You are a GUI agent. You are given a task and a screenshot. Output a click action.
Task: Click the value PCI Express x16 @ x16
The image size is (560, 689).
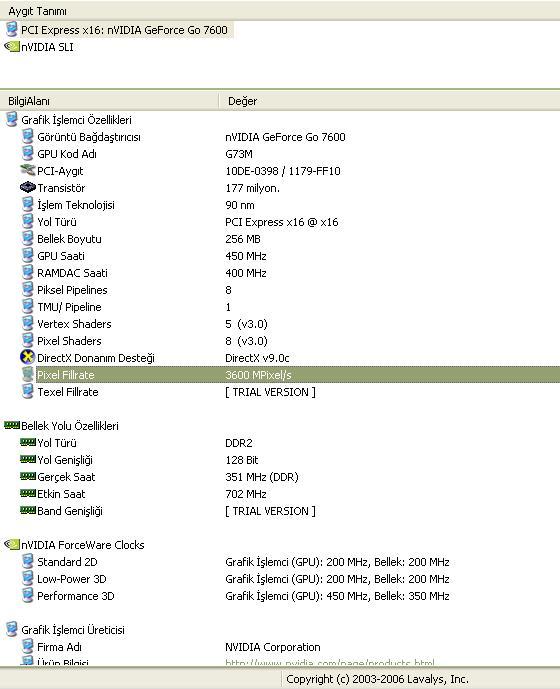(282, 222)
